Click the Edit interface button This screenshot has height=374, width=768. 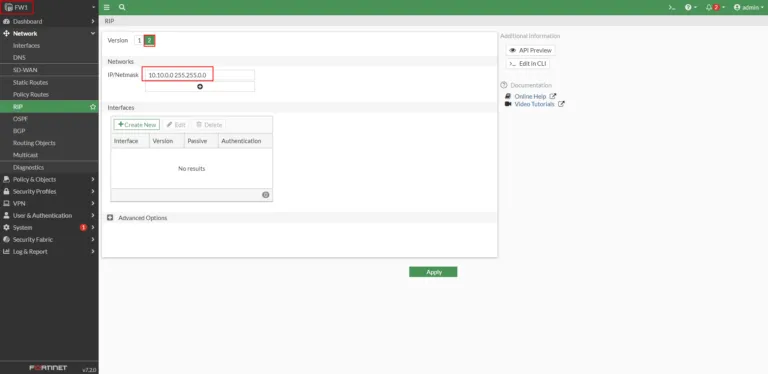pyautogui.click(x=176, y=125)
